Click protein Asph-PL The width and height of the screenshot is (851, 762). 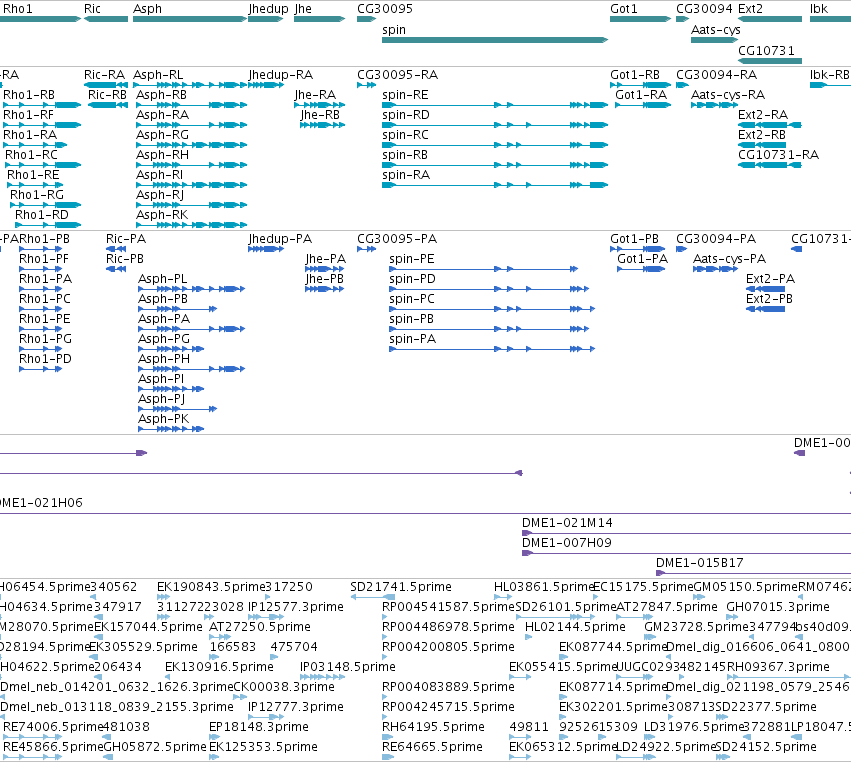162,279
